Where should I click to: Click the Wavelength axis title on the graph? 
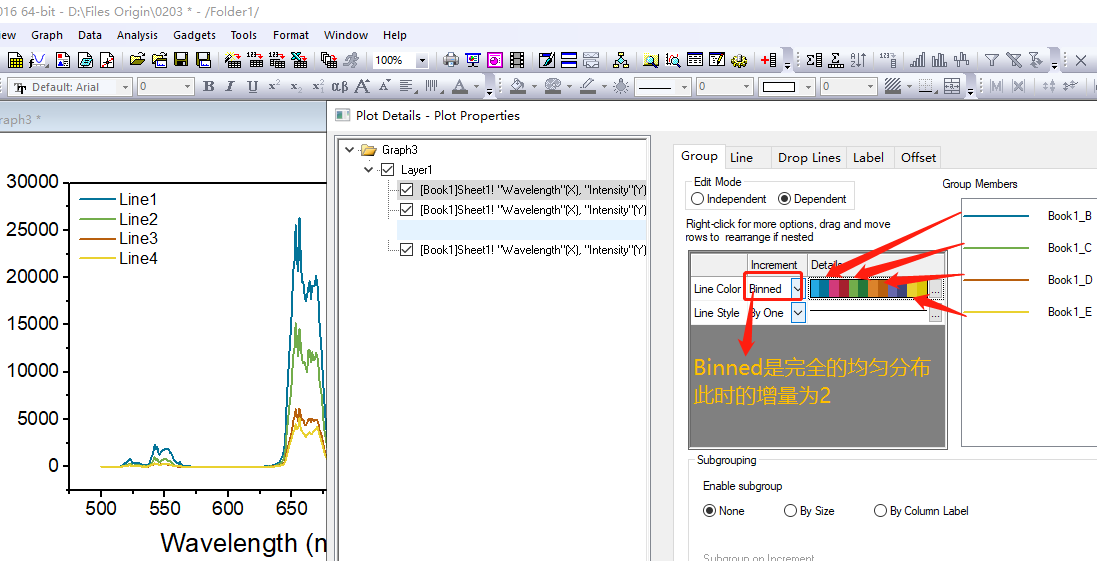[x=243, y=543]
